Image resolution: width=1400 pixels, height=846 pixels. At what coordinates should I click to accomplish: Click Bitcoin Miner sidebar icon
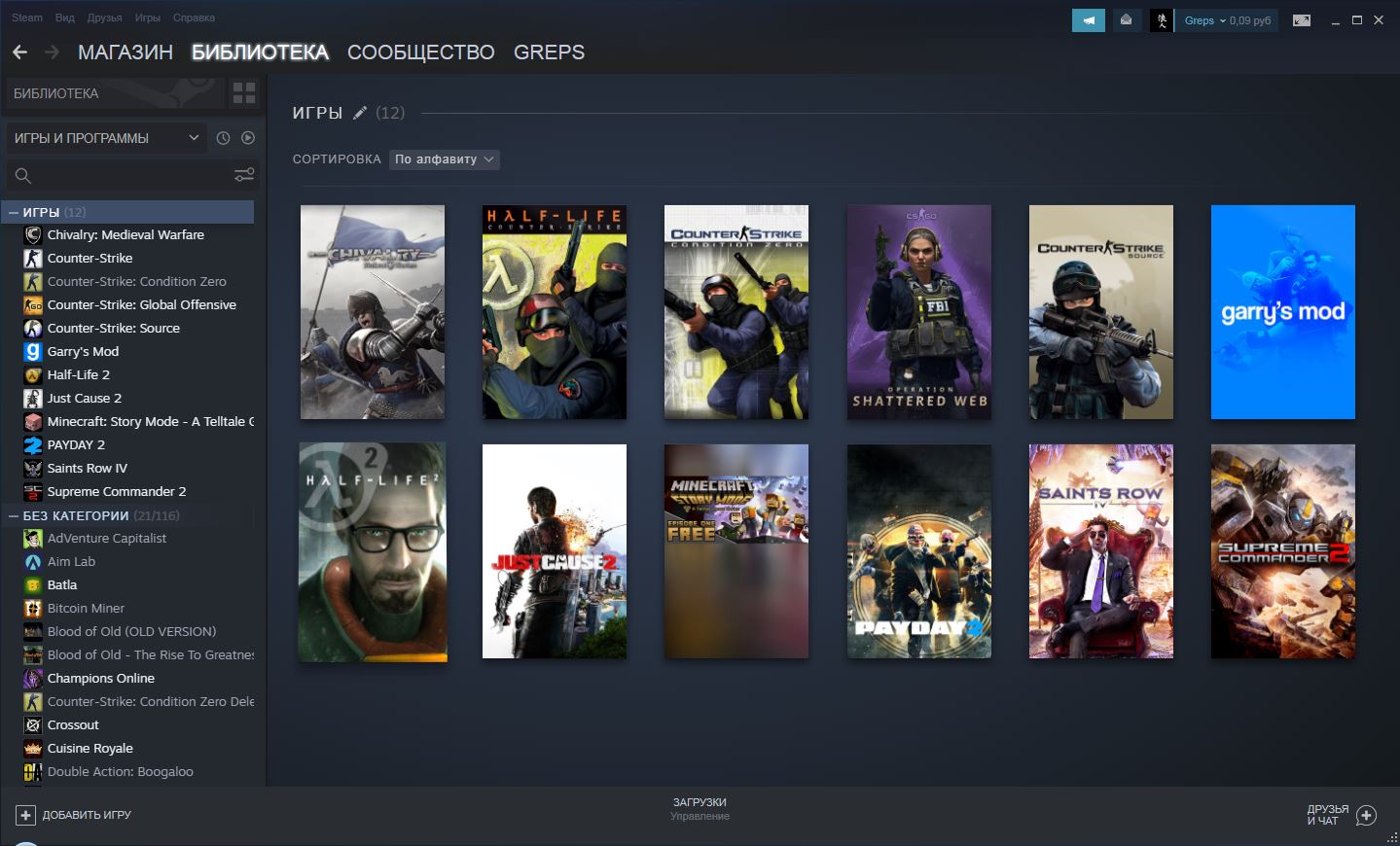(33, 608)
